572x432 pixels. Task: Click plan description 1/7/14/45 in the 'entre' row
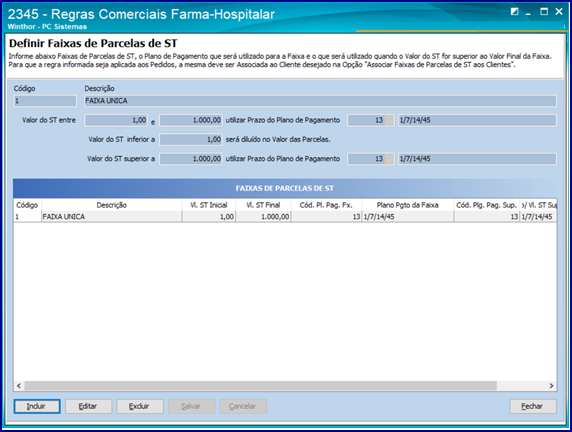click(x=477, y=120)
